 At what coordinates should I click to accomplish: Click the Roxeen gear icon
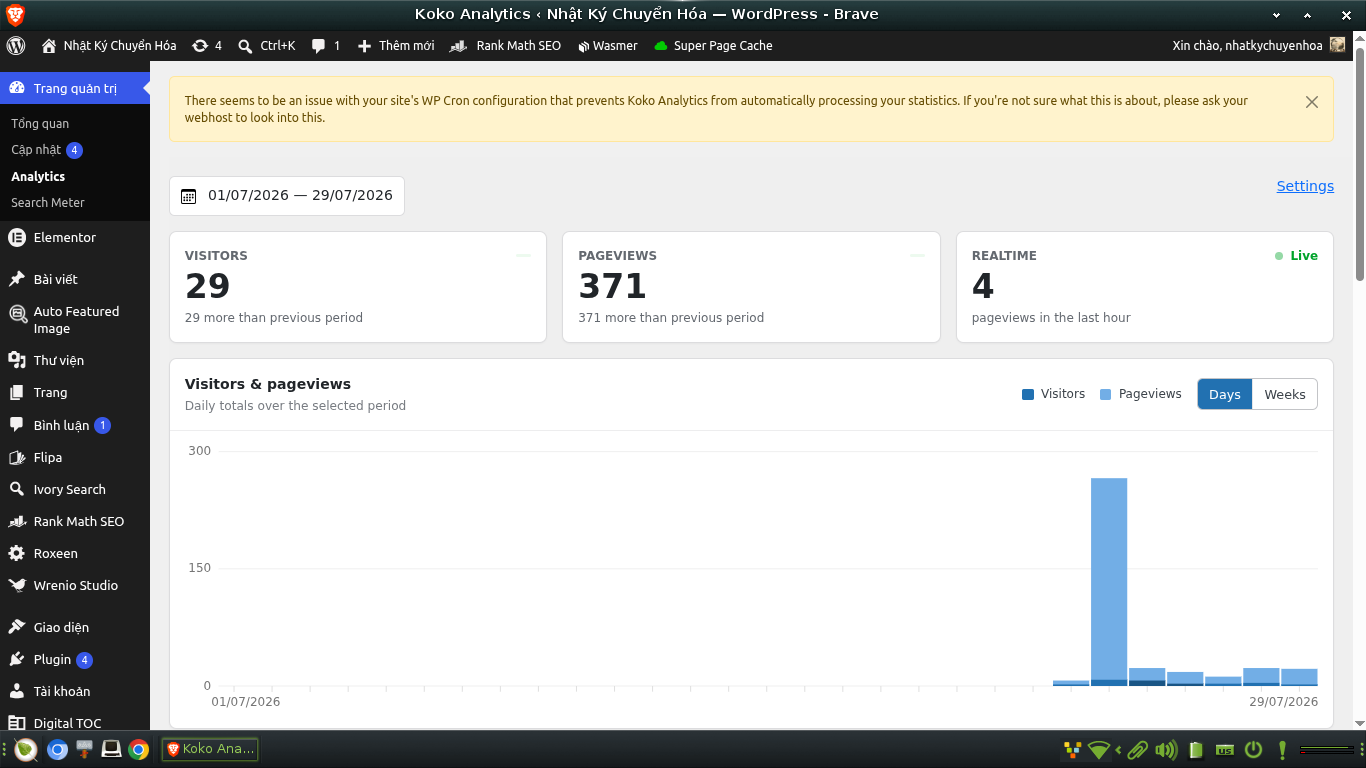tap(17, 553)
